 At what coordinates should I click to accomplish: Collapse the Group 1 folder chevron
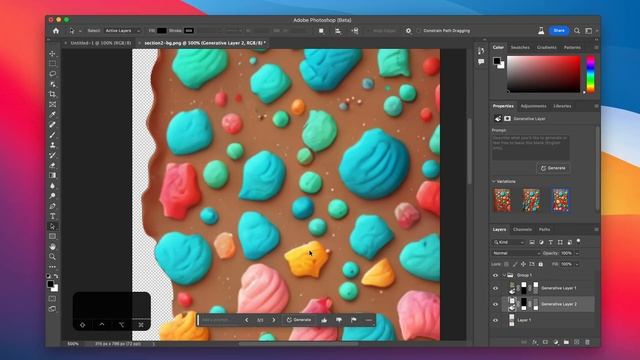click(504, 276)
